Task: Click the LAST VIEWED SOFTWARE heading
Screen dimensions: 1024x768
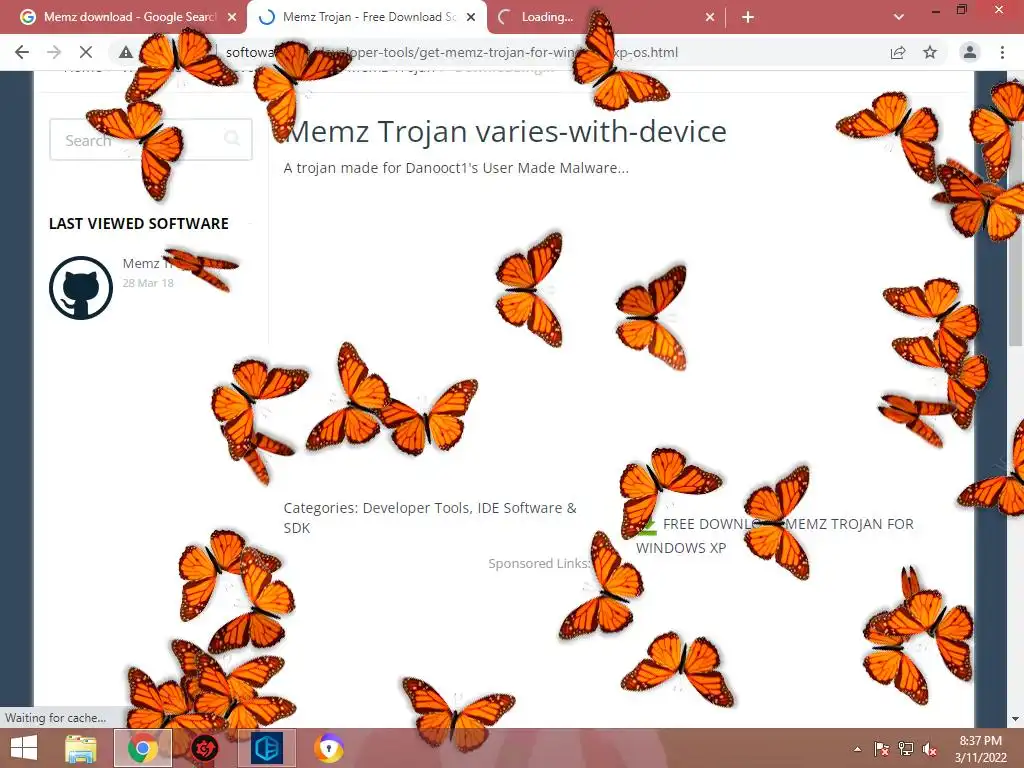Action: click(x=138, y=223)
